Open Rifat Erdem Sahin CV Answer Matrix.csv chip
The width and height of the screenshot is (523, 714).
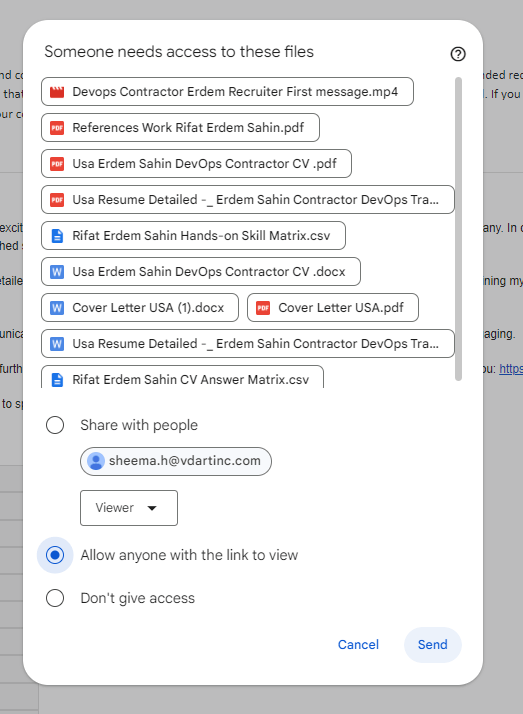click(x=183, y=377)
